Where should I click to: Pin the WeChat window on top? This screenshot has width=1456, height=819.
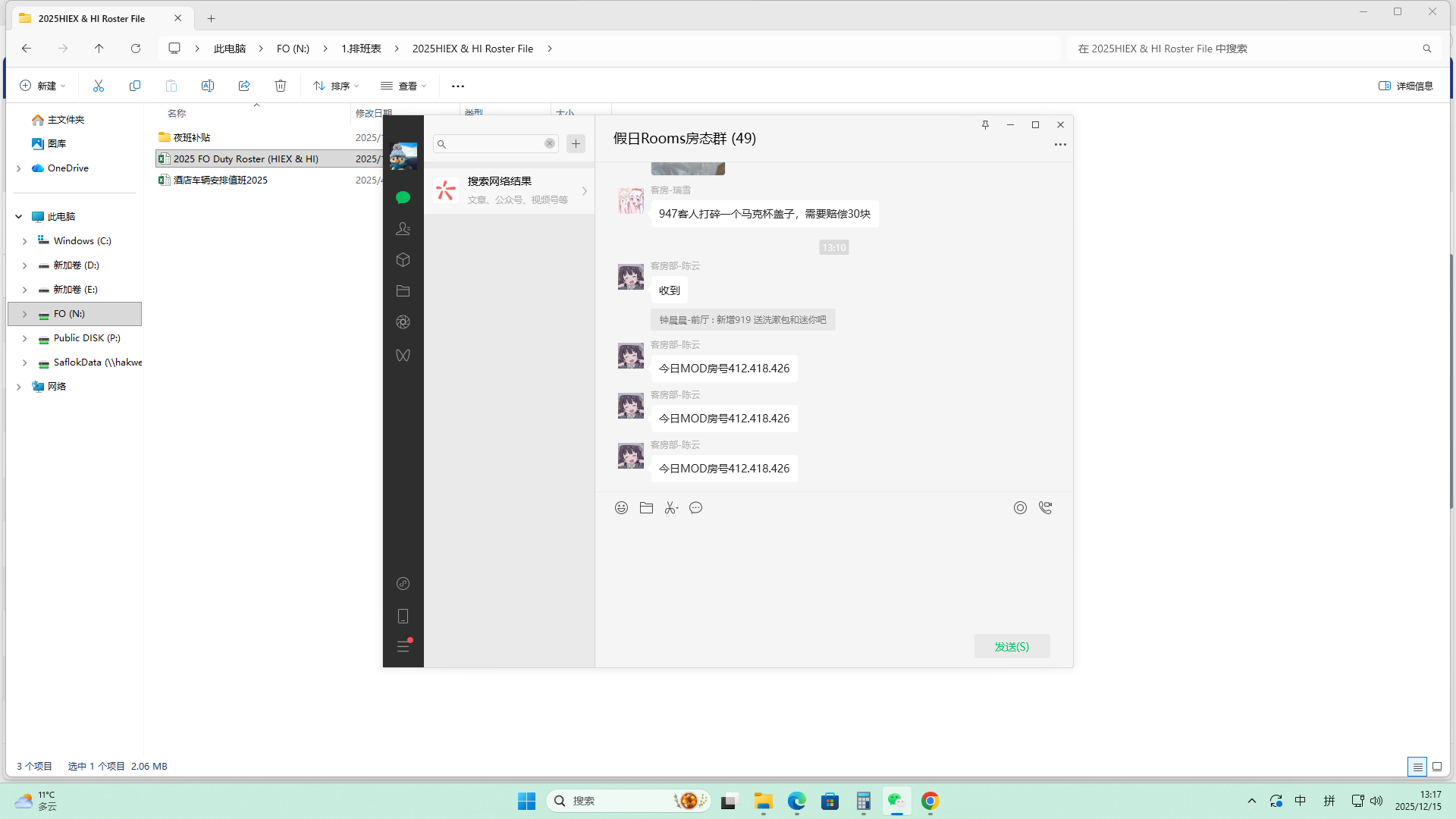pyautogui.click(x=985, y=125)
